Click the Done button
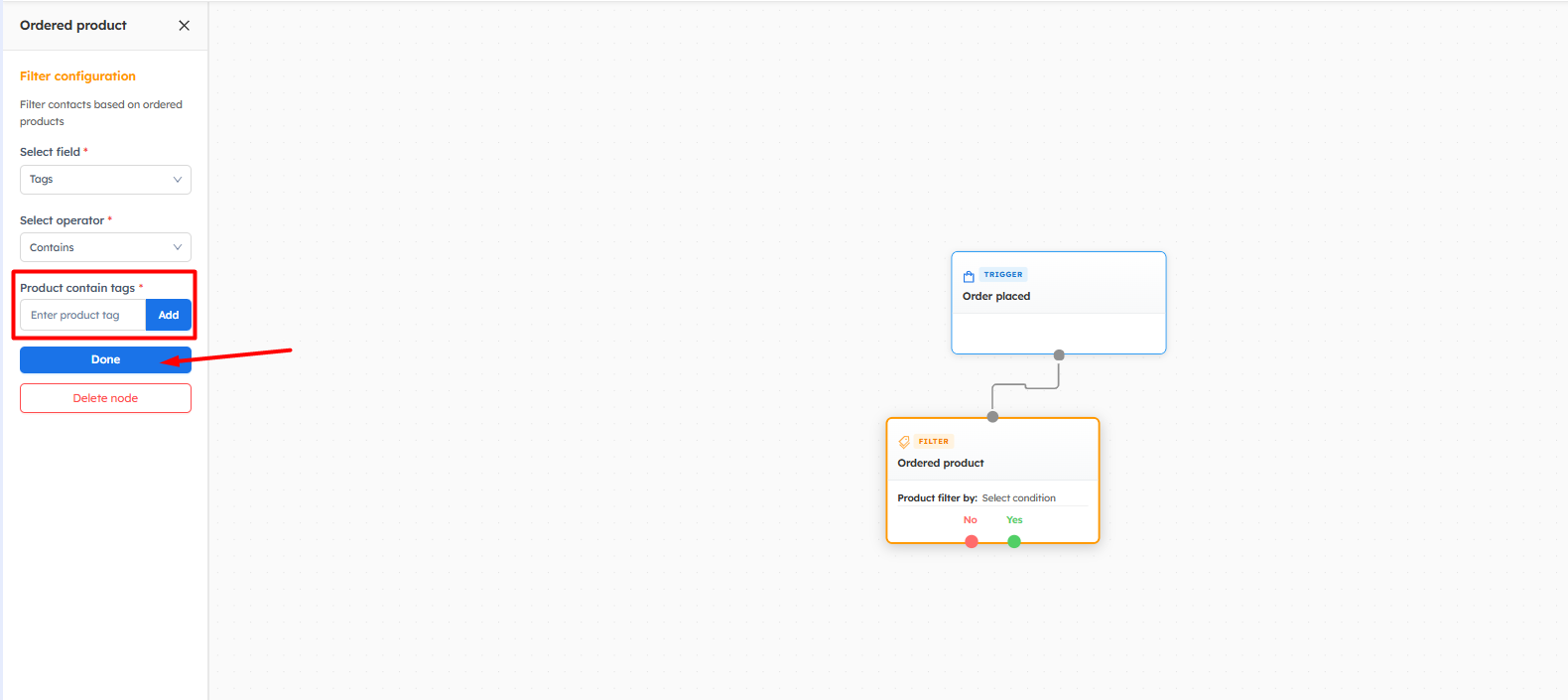 pyautogui.click(x=105, y=359)
